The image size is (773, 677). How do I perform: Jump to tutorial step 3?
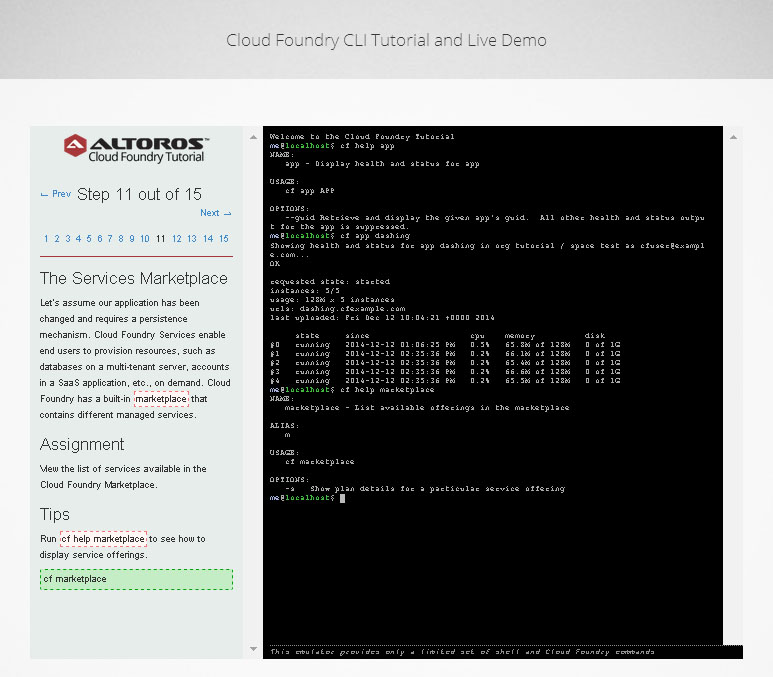(68, 239)
